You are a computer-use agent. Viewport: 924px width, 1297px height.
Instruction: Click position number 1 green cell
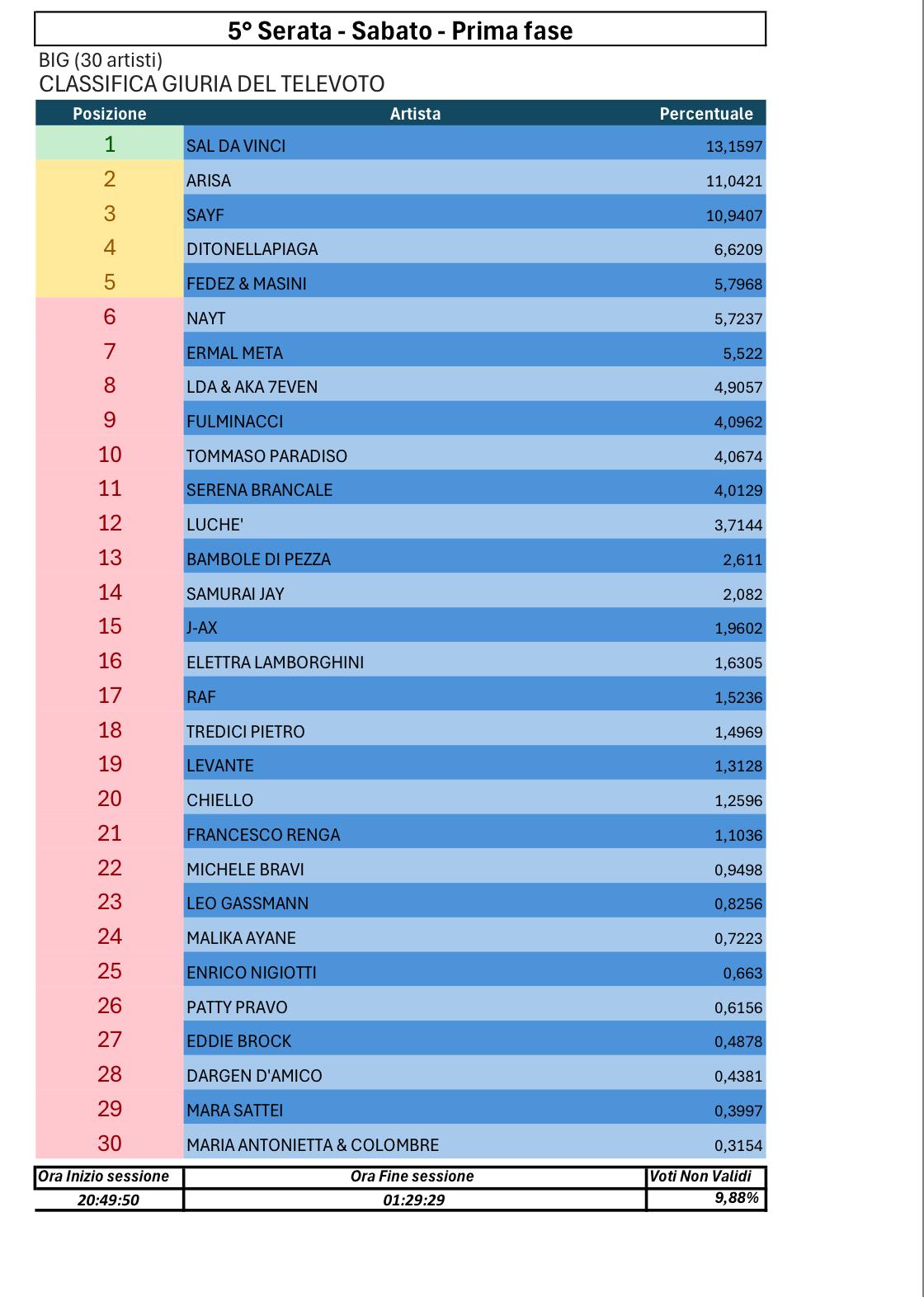[110, 144]
